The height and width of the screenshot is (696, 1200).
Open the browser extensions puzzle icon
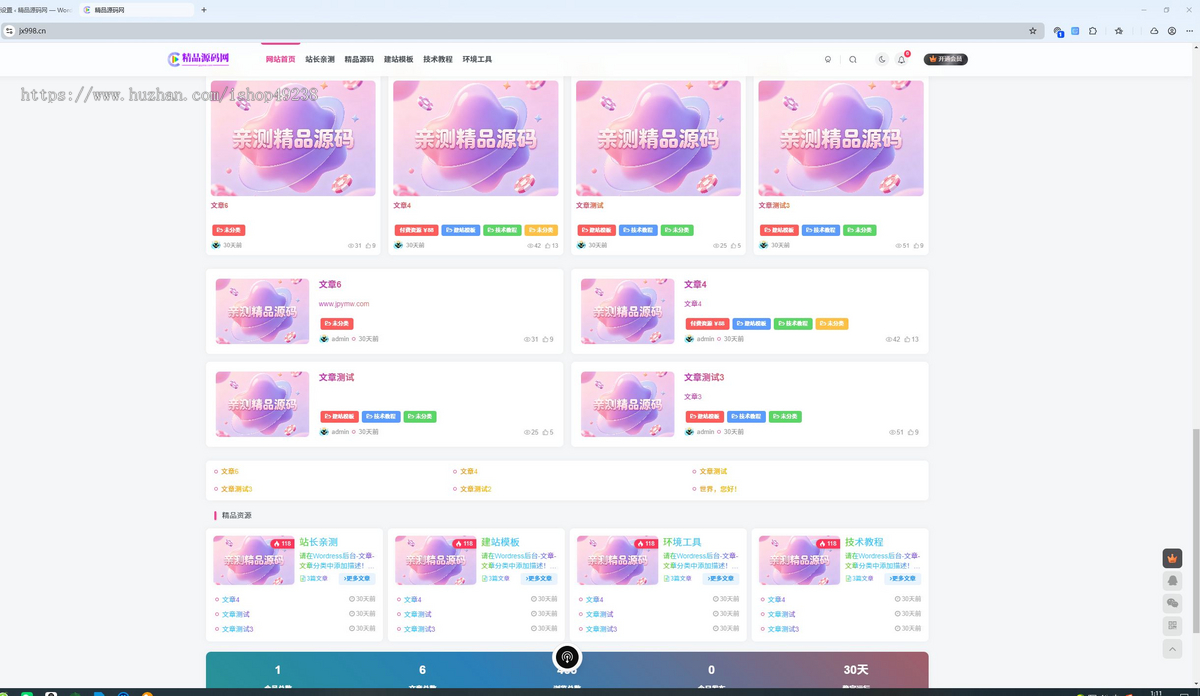click(x=1093, y=31)
